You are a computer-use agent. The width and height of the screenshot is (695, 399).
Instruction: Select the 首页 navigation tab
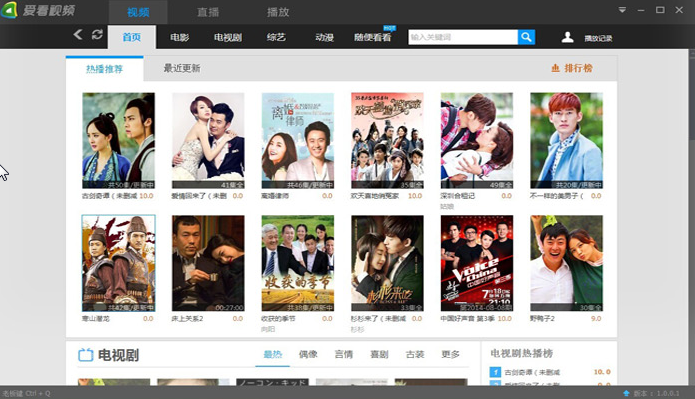pos(132,37)
